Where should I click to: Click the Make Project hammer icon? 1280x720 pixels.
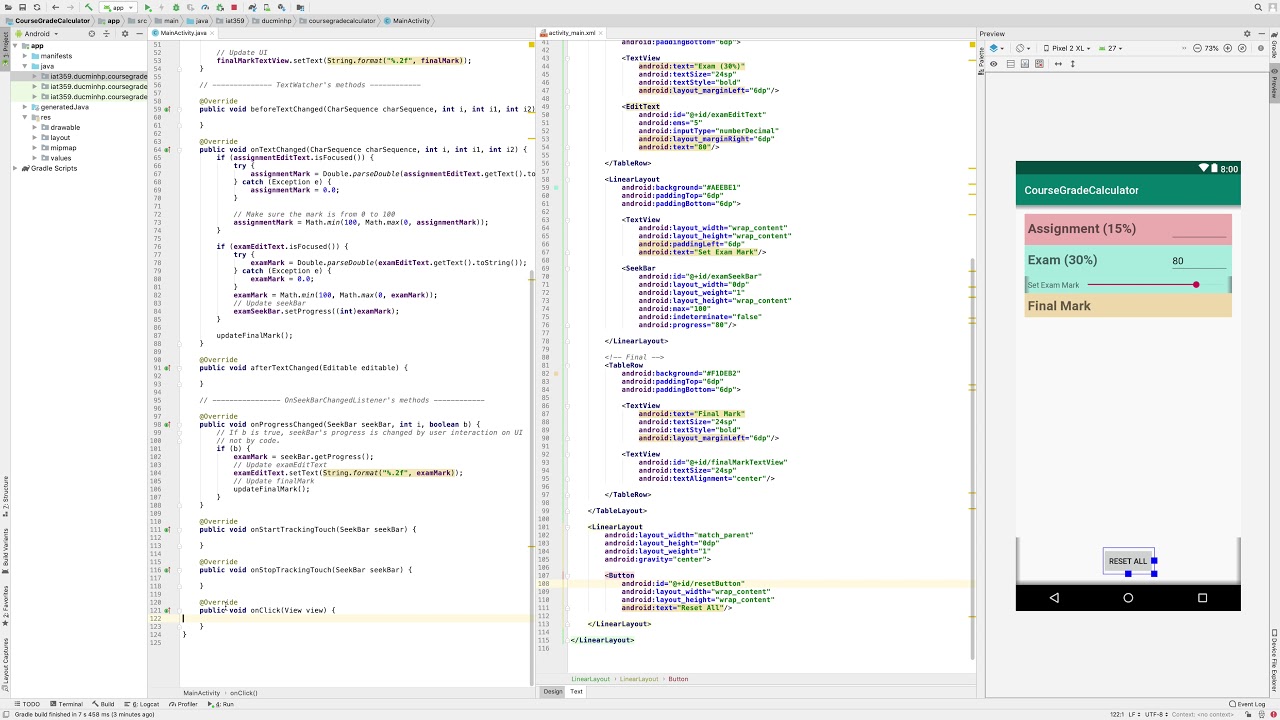click(88, 7)
